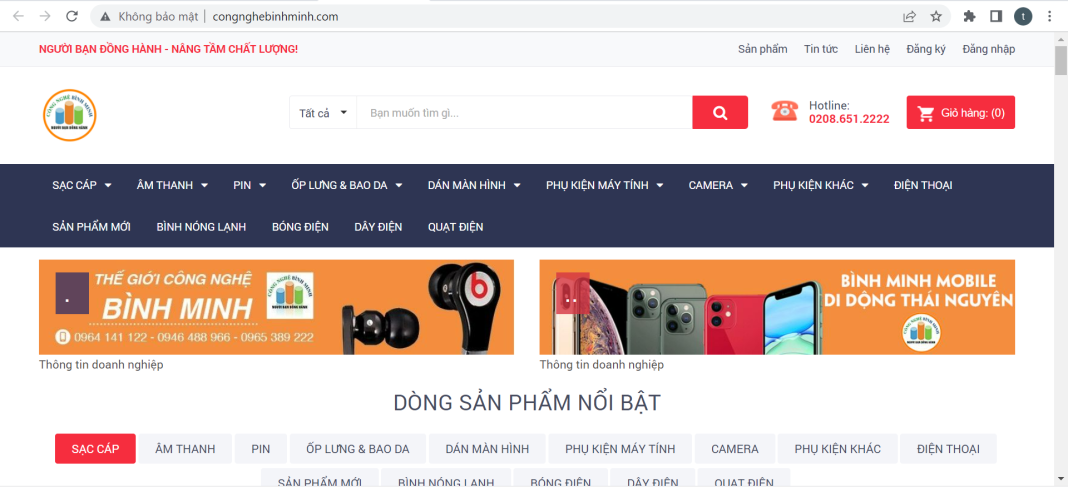Screen dimensions: 1068x487
Task: Select PHỤ KIỆN MÁY TÍNH featured tab
Action: (x=620, y=449)
